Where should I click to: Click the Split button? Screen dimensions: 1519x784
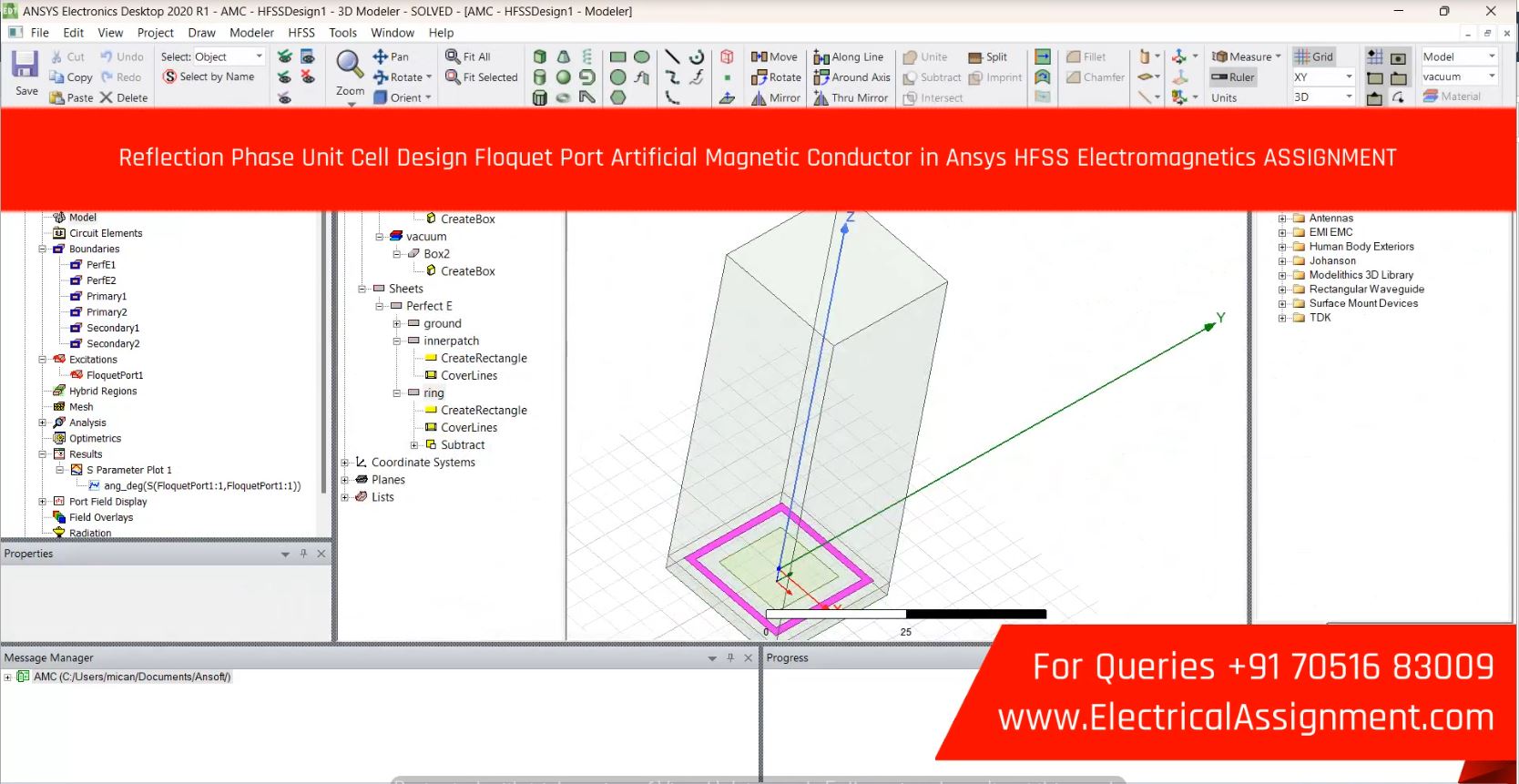[987, 56]
